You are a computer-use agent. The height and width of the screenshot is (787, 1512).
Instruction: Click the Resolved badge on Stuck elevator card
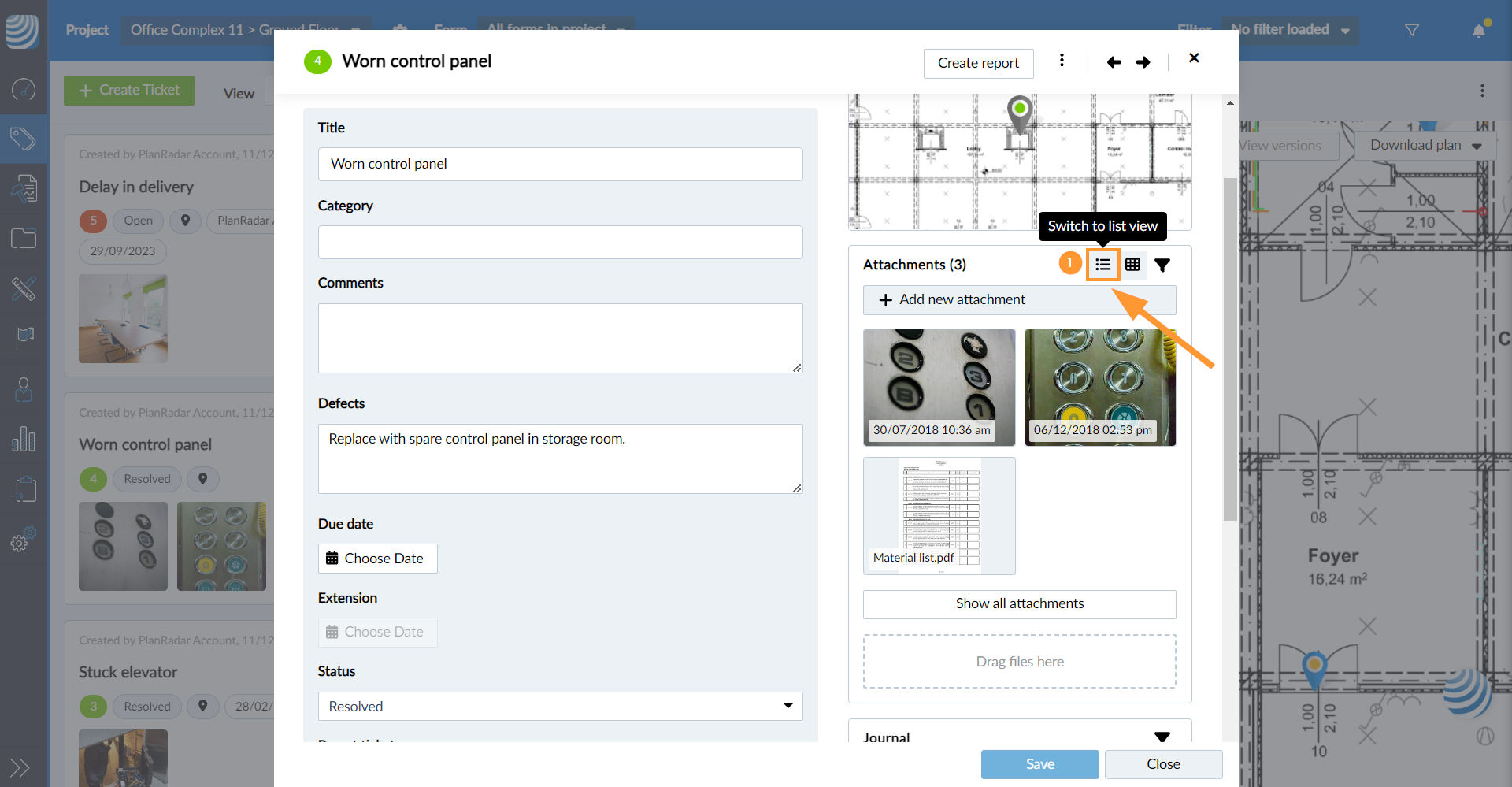[x=147, y=707]
